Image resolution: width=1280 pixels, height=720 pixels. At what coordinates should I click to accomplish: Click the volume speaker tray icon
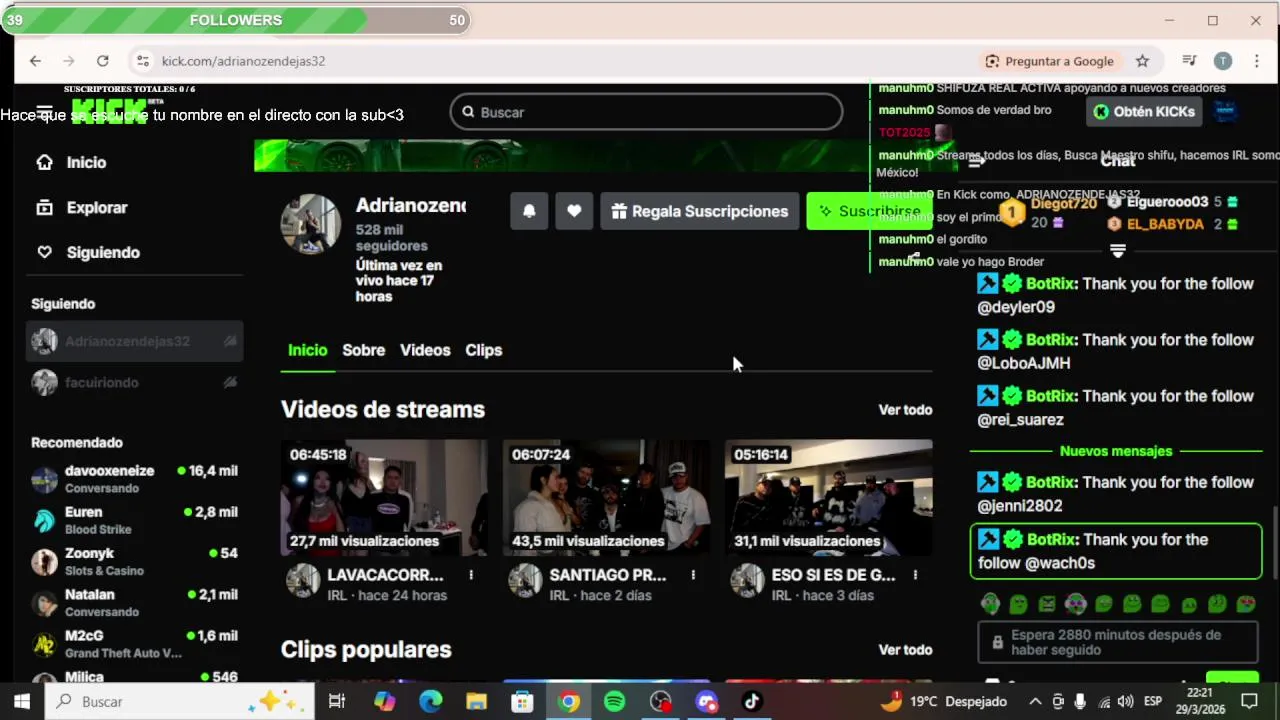pyautogui.click(x=1125, y=702)
